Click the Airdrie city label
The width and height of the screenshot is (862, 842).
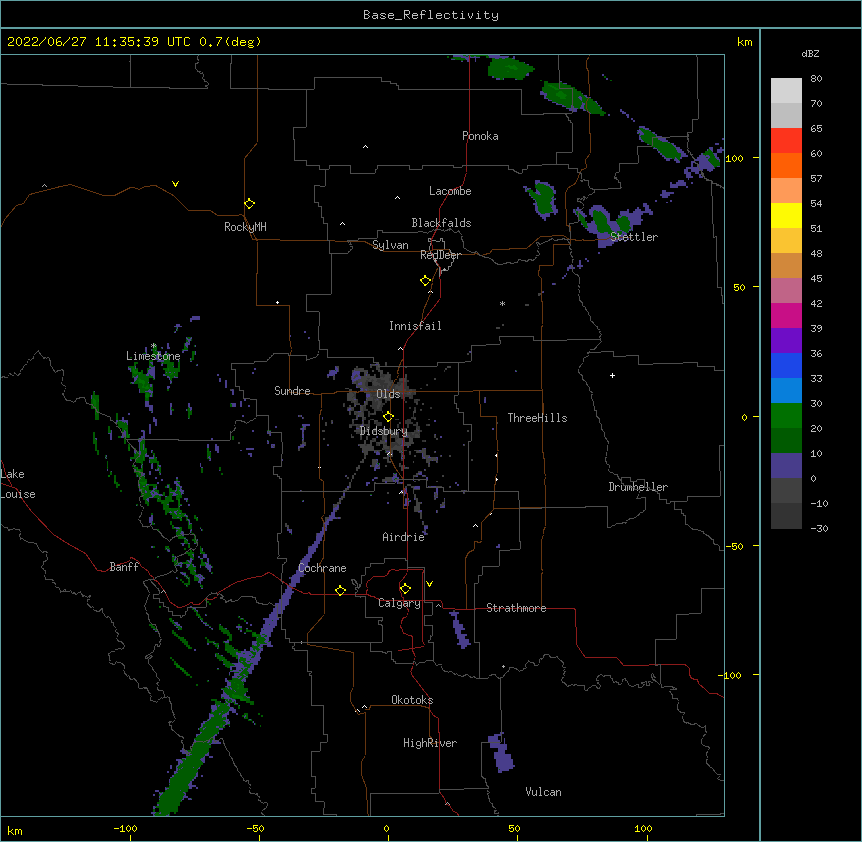coord(404,537)
